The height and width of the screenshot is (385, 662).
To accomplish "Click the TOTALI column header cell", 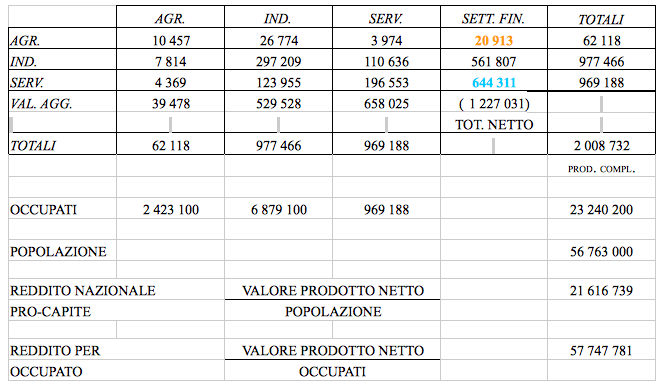I will 601,19.
